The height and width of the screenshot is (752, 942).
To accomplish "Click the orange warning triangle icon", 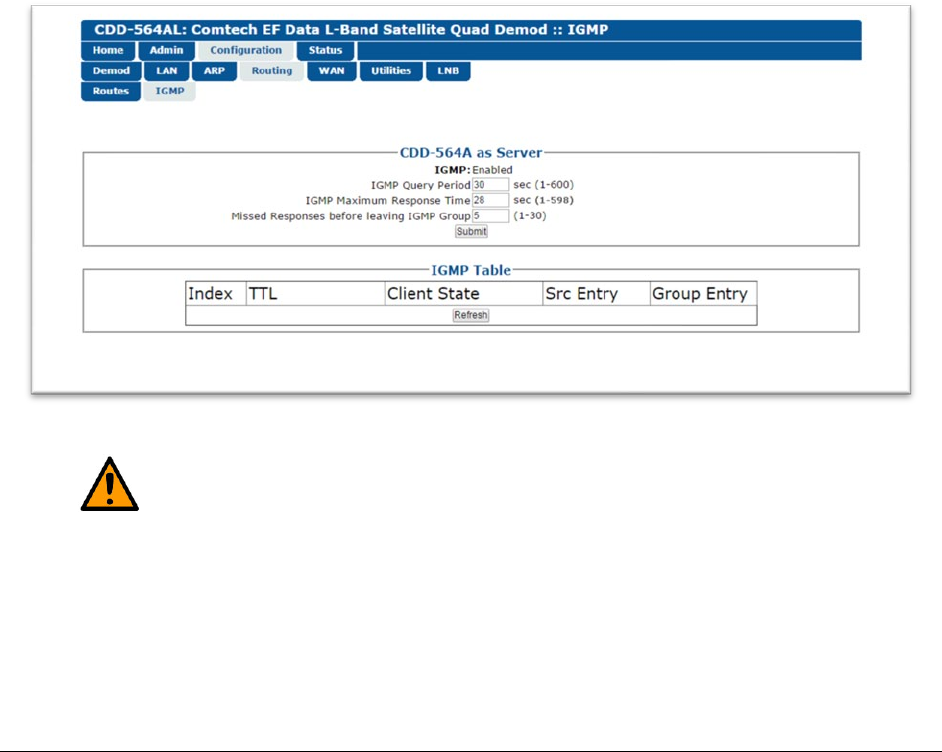I will [109, 485].
